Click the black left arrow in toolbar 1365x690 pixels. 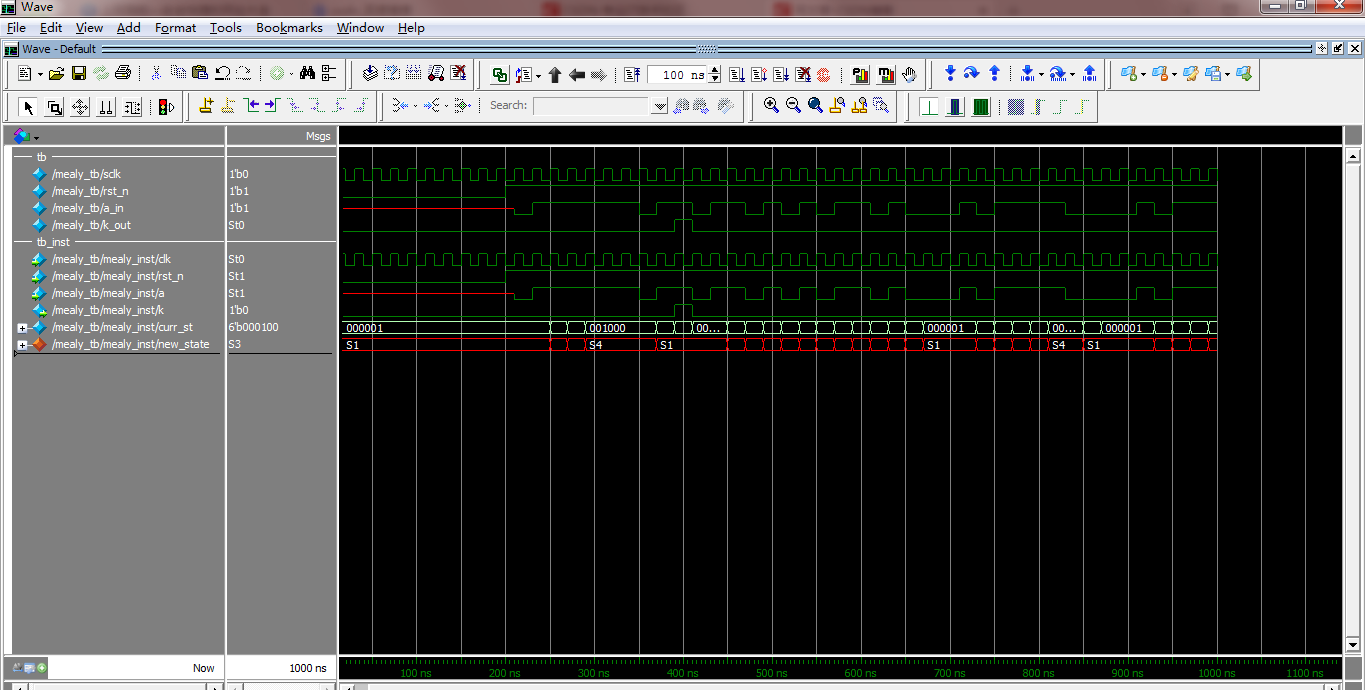point(576,75)
